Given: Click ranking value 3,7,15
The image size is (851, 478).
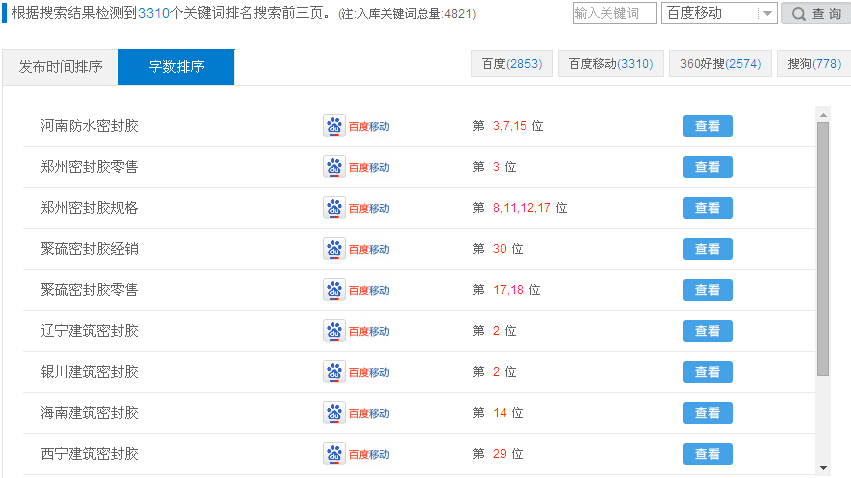Looking at the screenshot, I should [x=510, y=126].
